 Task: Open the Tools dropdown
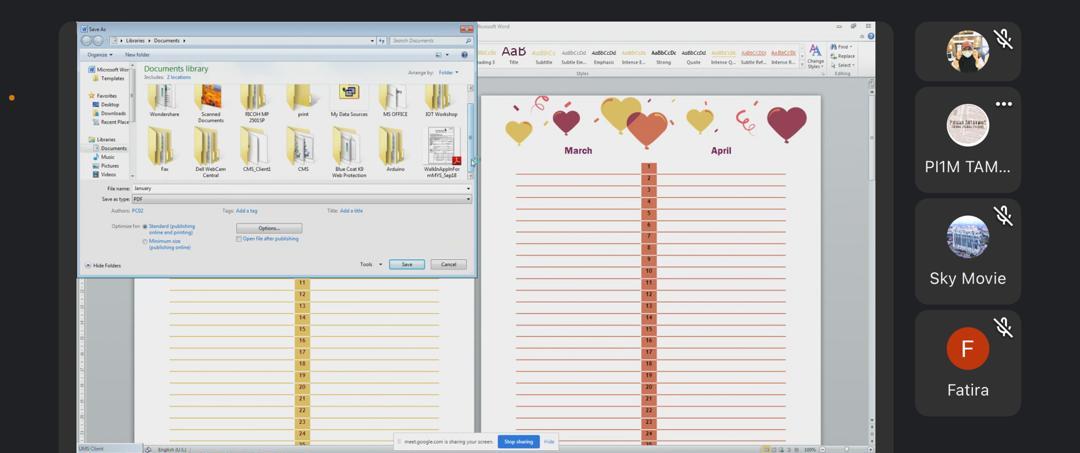click(371, 264)
